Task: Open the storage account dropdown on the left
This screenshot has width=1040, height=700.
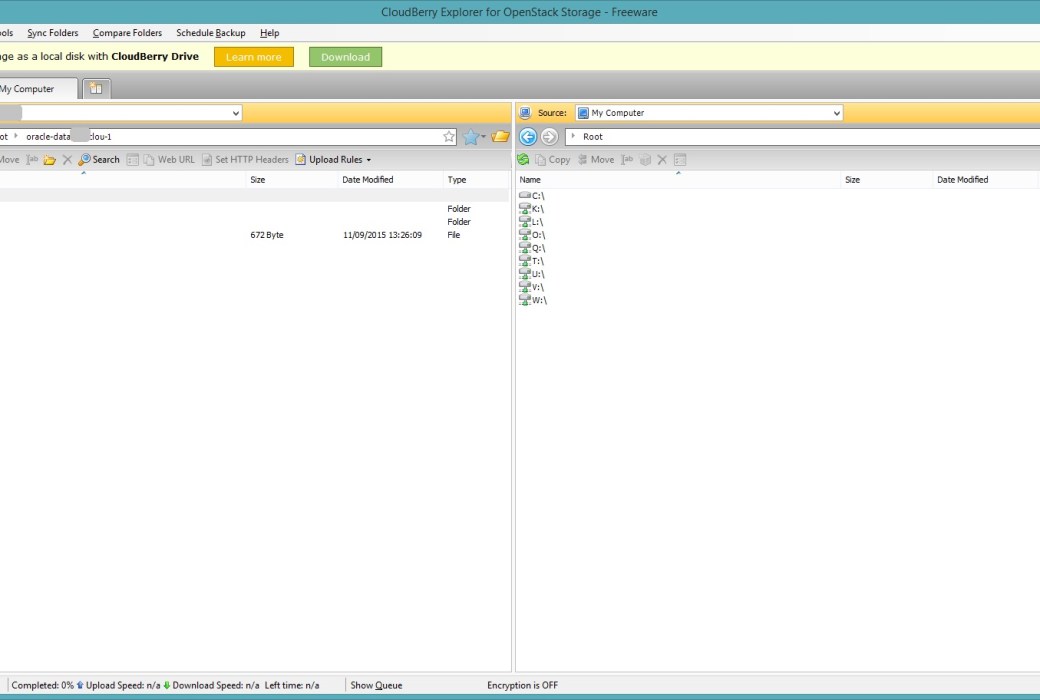Action: coord(236,112)
